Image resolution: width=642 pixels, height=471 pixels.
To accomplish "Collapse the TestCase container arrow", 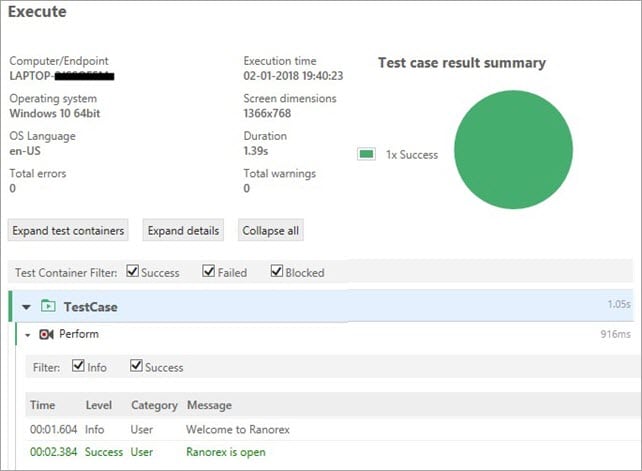I will coord(26,307).
